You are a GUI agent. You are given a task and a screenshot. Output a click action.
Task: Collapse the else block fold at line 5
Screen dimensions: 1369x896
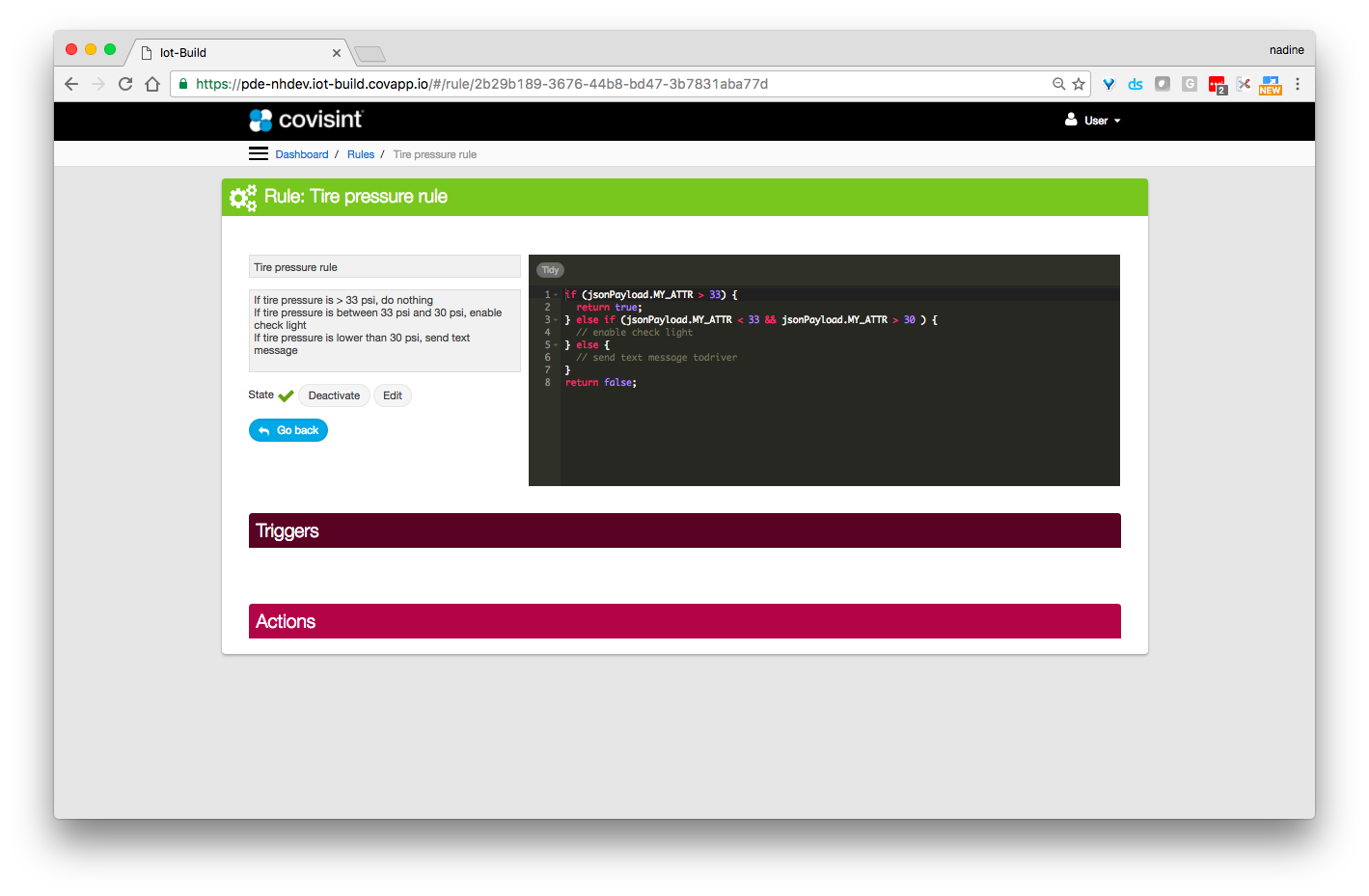coord(556,345)
